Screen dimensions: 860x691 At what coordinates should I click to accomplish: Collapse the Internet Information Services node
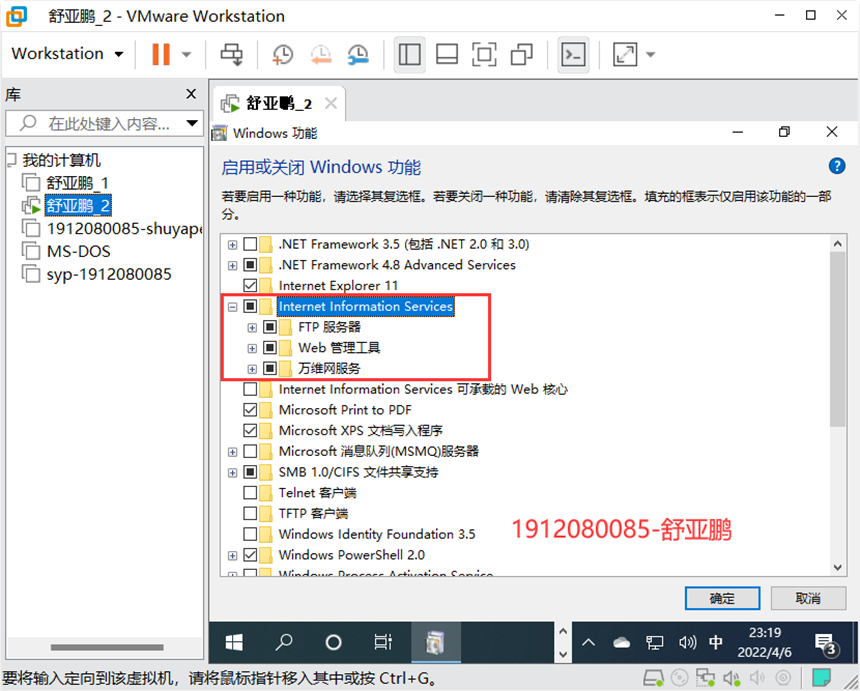232,306
